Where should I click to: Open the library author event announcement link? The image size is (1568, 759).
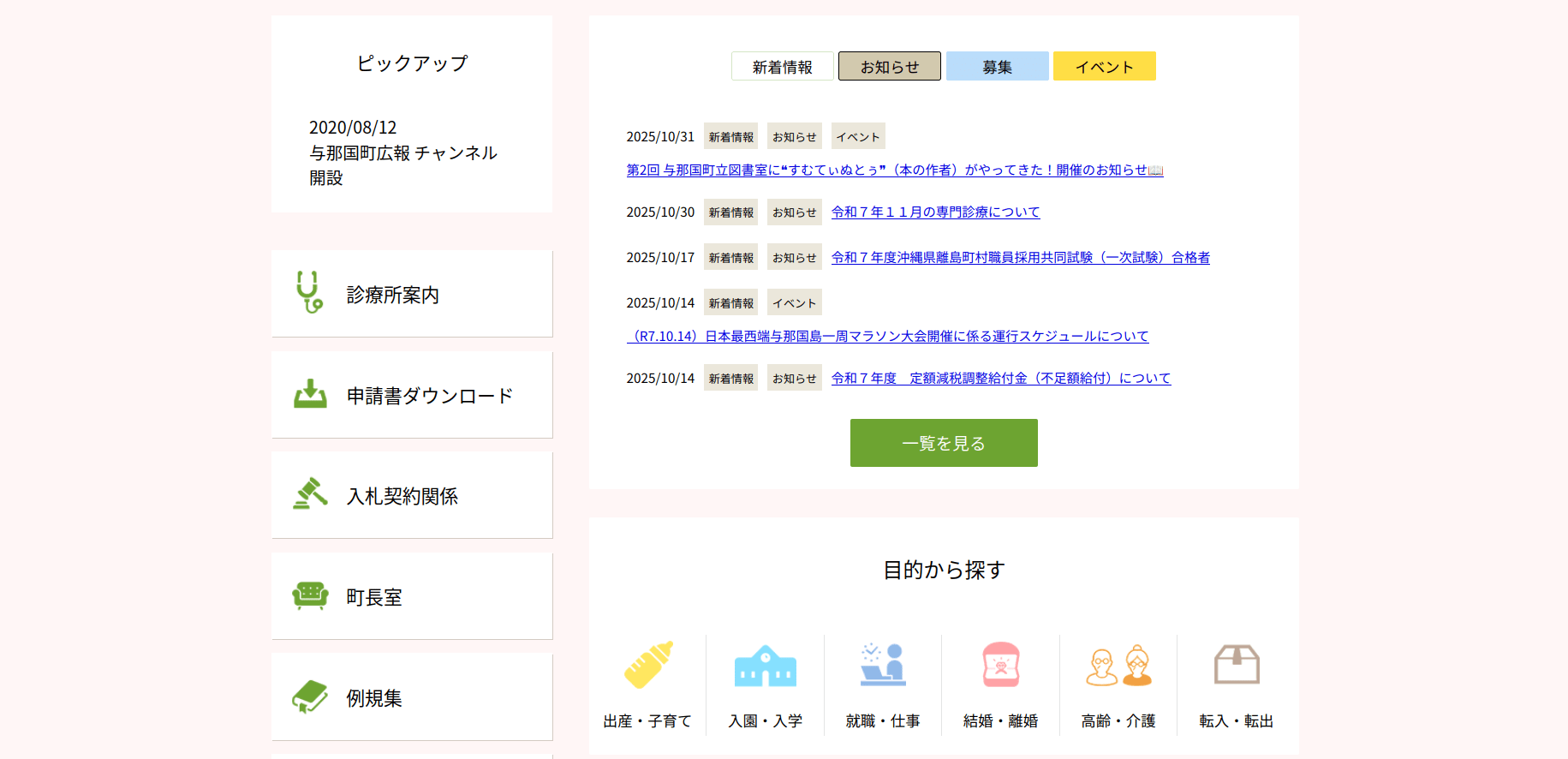click(x=894, y=170)
